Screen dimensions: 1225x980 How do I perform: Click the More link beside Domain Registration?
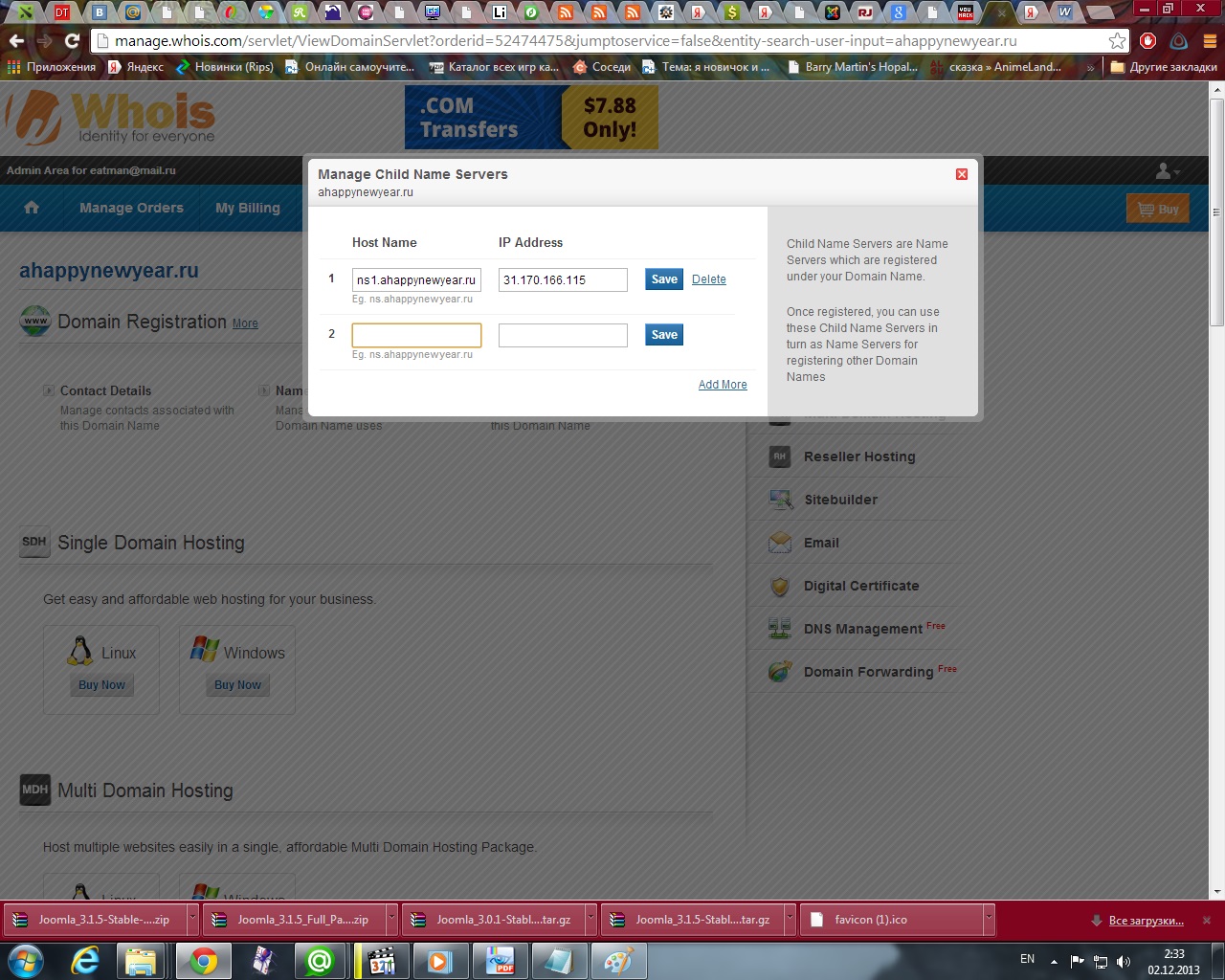point(245,323)
